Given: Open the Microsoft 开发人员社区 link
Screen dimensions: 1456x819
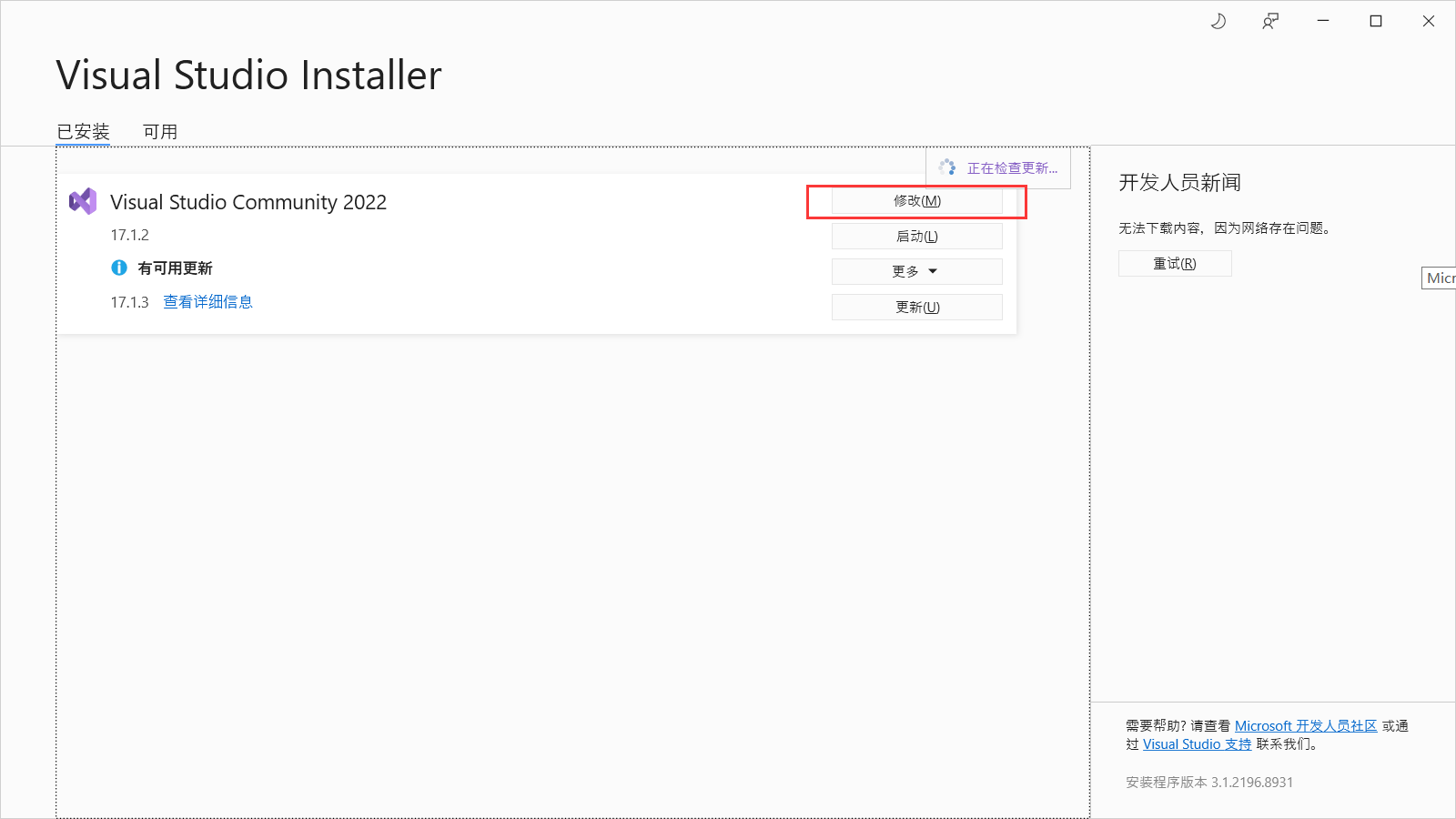Looking at the screenshot, I should [x=1306, y=726].
